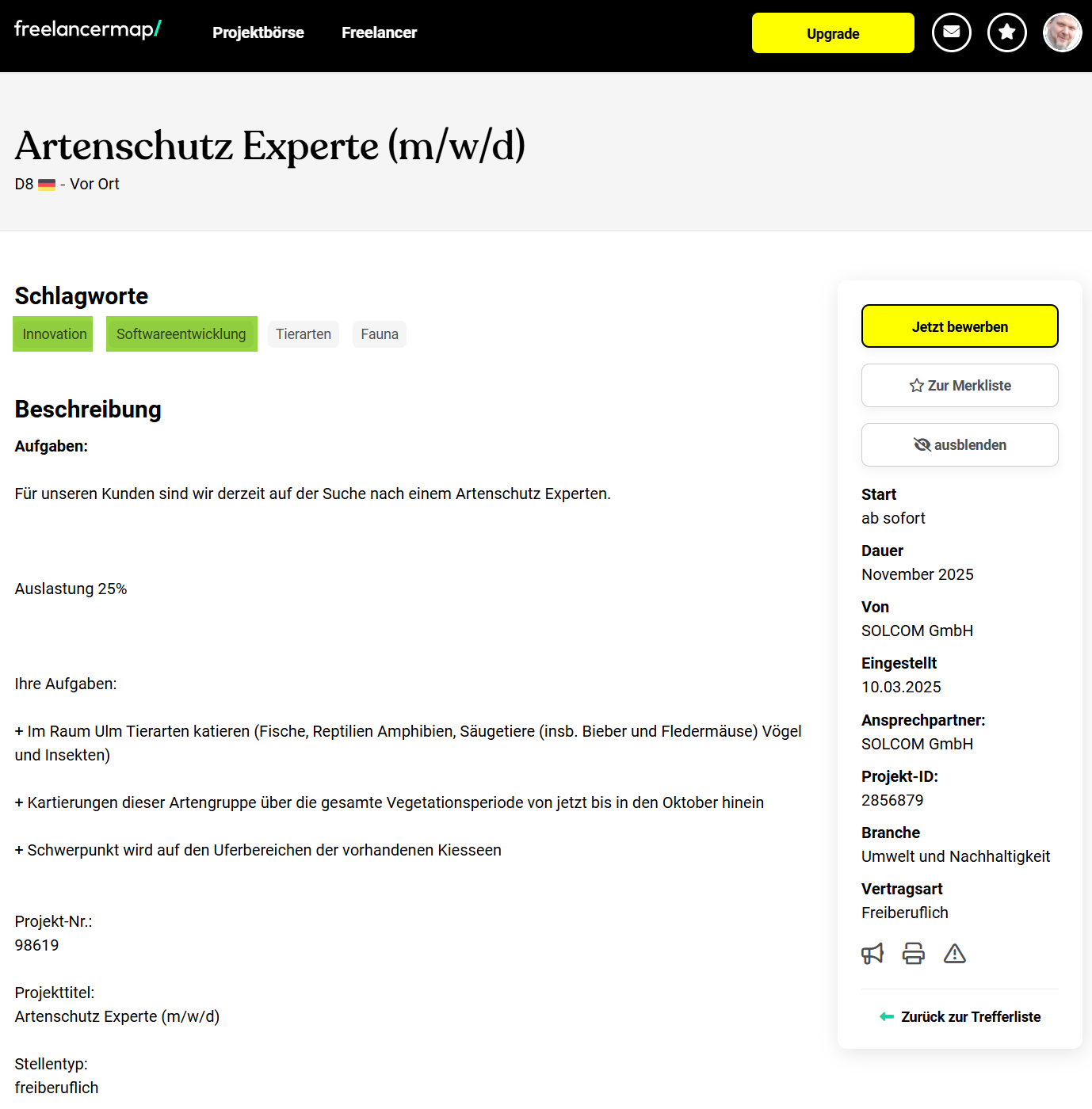1092x1109 pixels.
Task: Click the German flag icon
Action: [x=47, y=185]
